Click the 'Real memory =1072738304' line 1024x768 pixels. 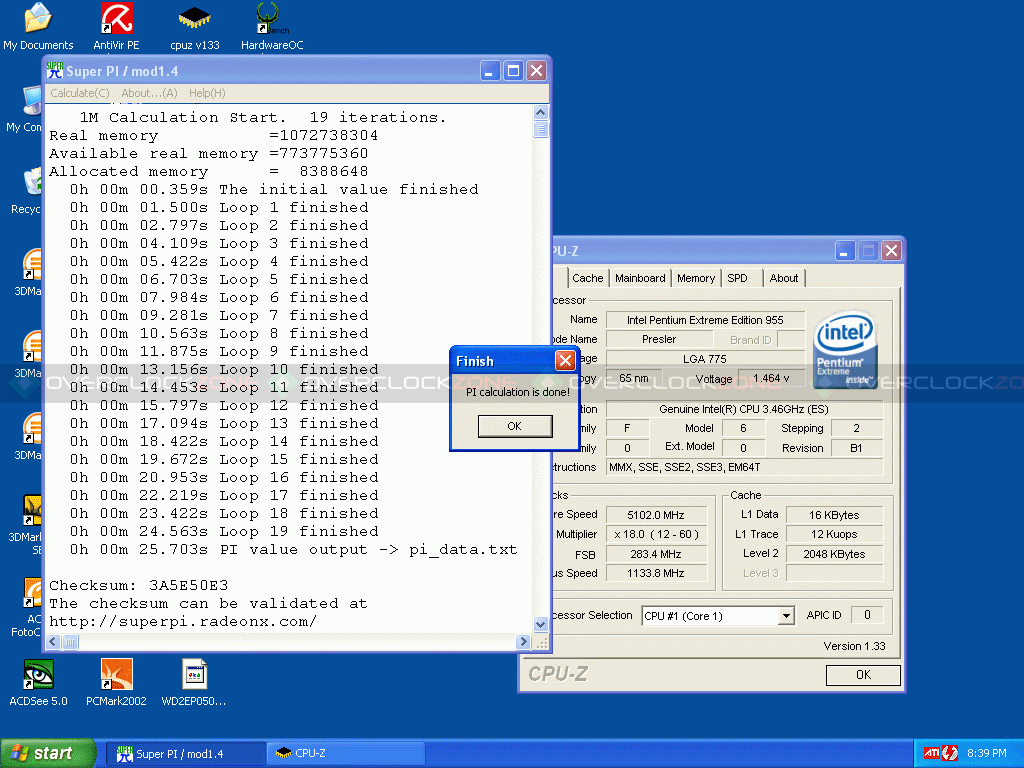[x=214, y=136]
